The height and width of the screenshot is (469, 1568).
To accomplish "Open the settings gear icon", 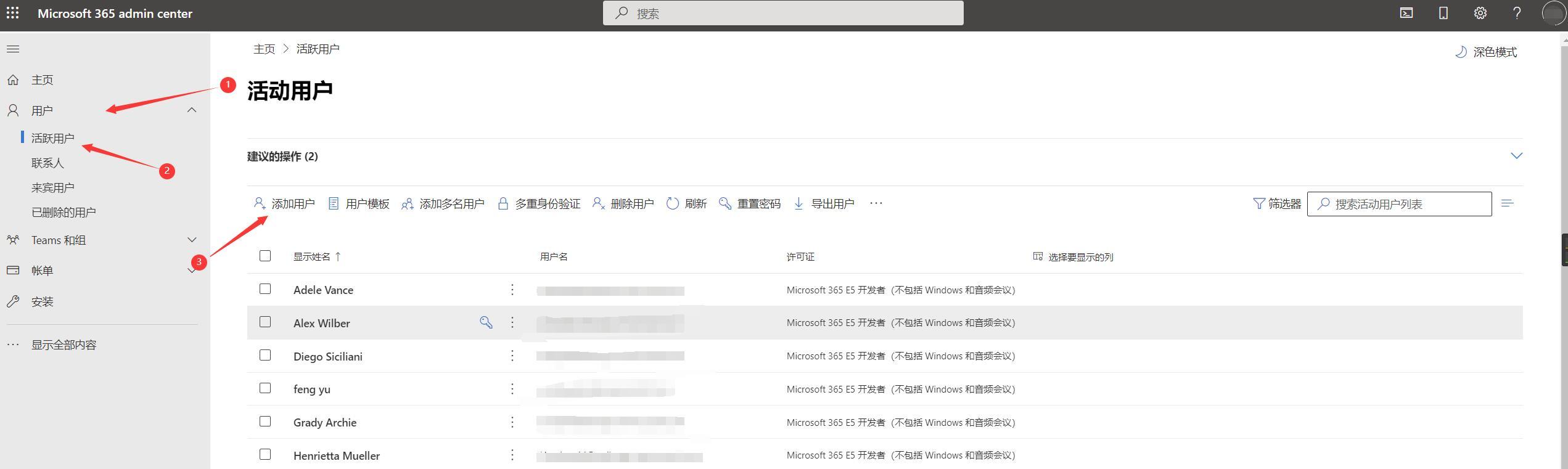I will point(1480,13).
